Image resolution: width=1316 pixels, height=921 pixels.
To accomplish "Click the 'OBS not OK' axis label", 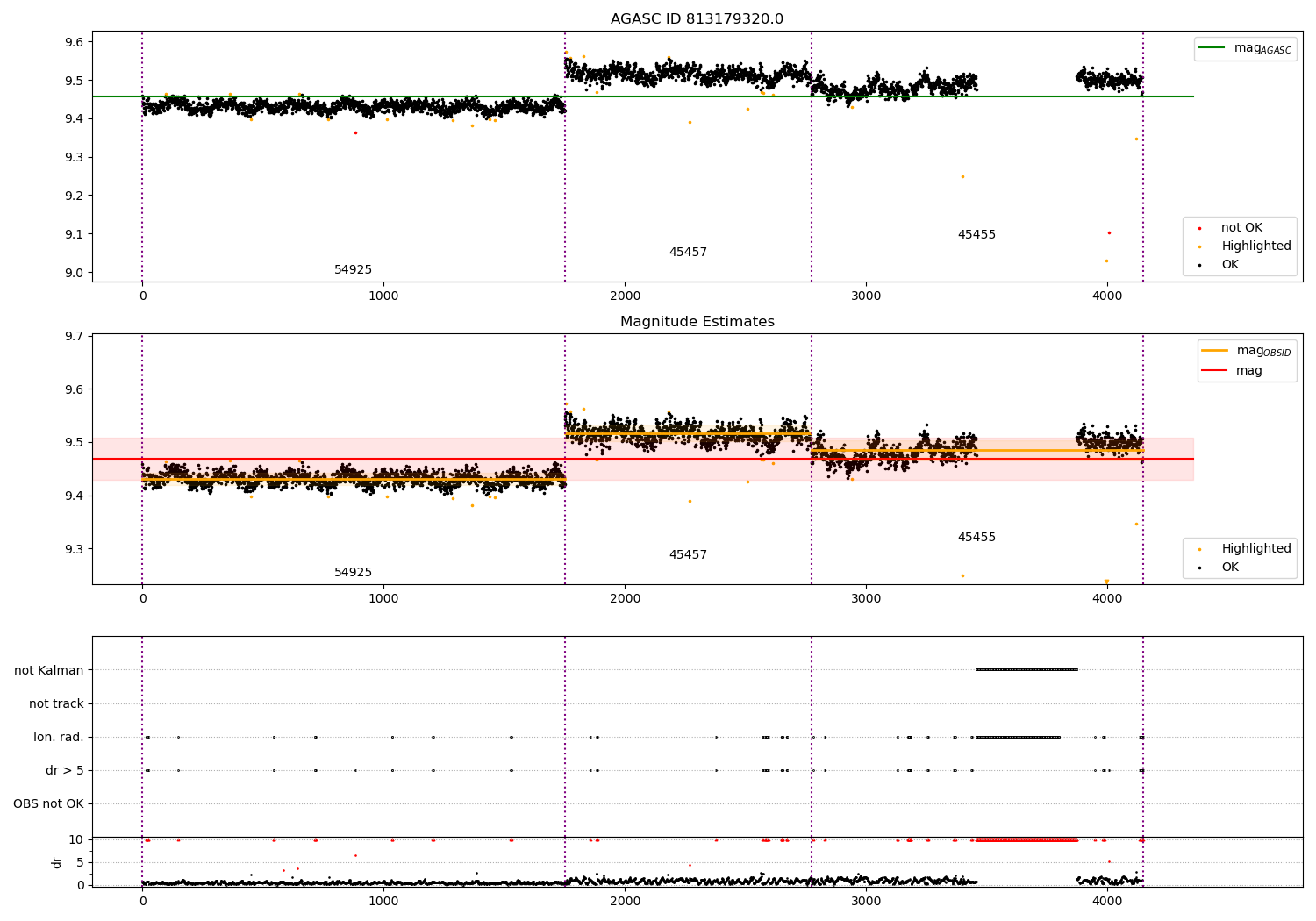I will tap(48, 804).
